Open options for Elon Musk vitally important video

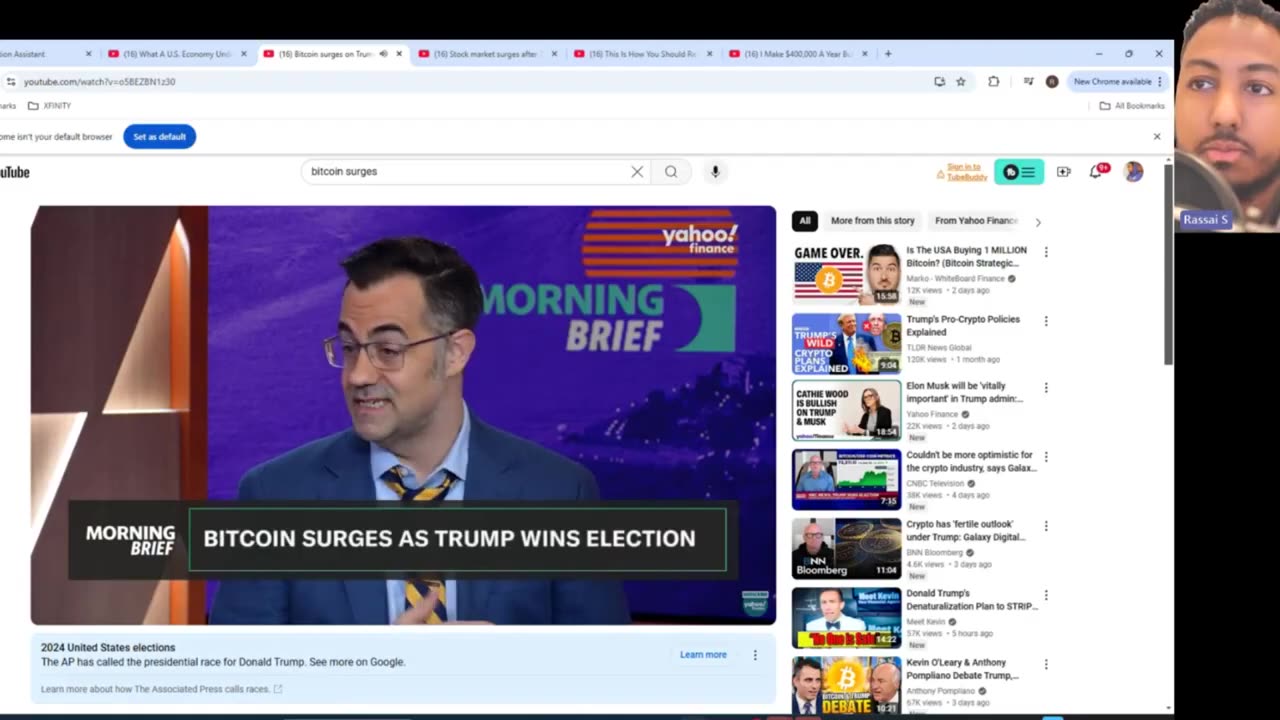pos(1046,387)
